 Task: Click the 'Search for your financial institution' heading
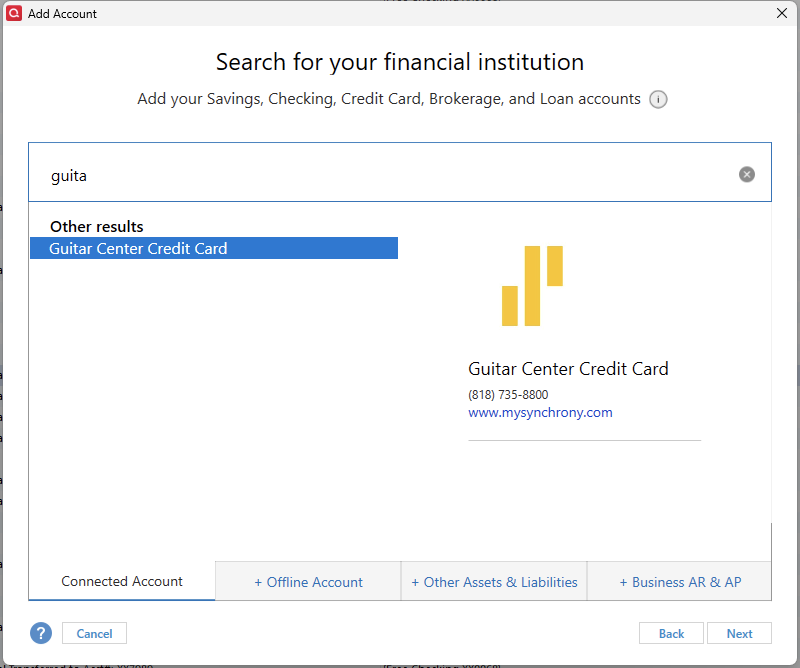coord(399,62)
